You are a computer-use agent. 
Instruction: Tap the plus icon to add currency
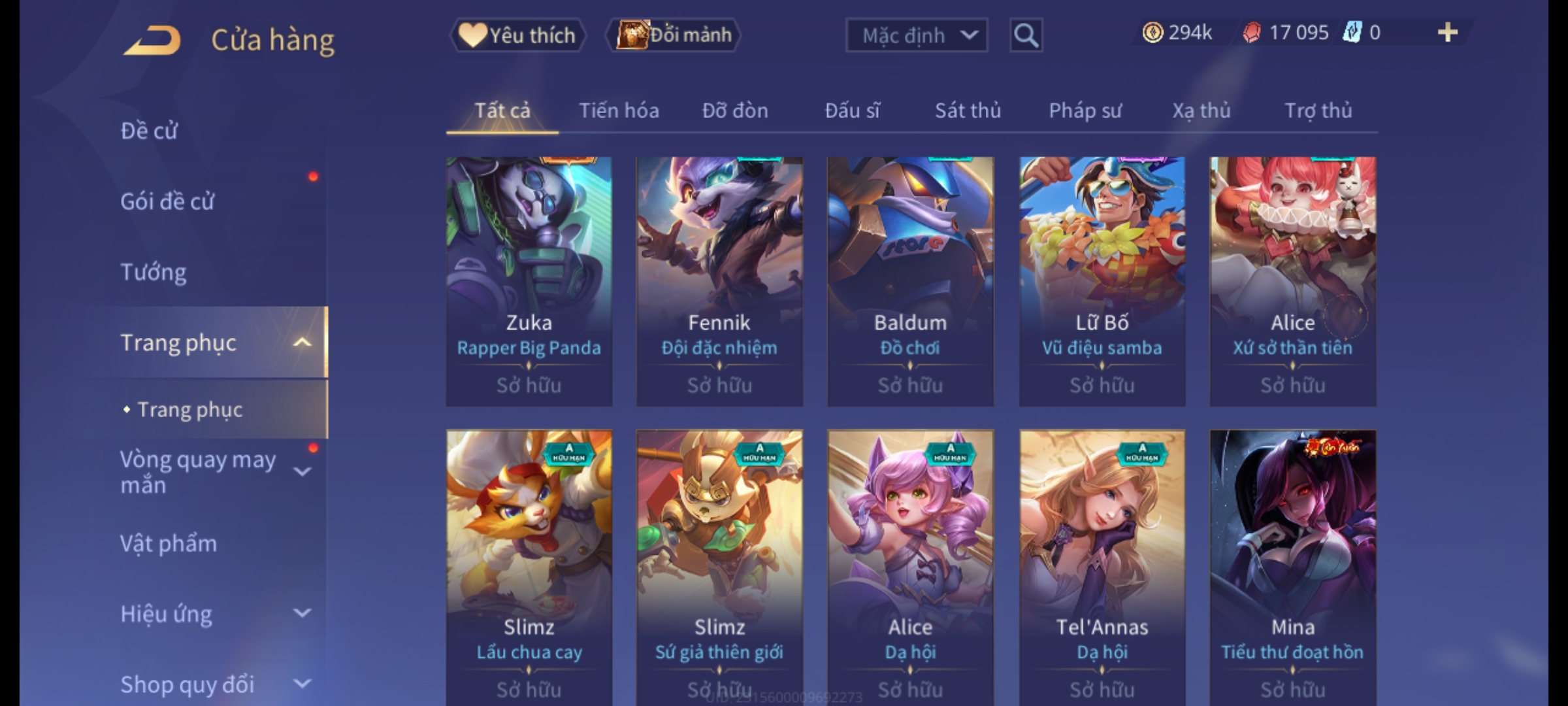pos(1448,33)
